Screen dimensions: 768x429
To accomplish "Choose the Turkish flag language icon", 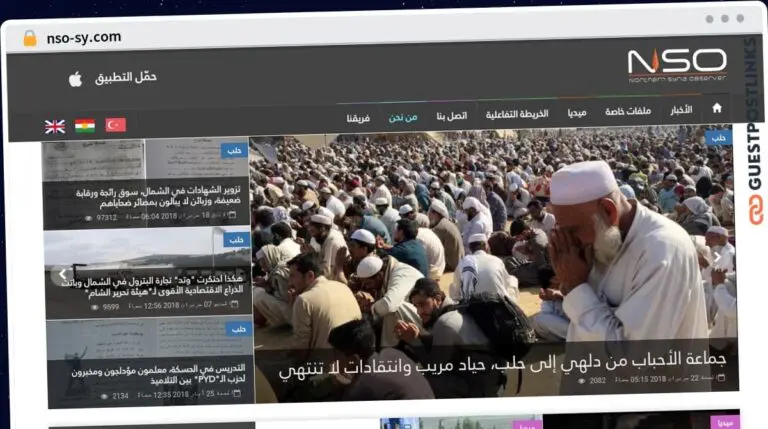I will tap(116, 125).
